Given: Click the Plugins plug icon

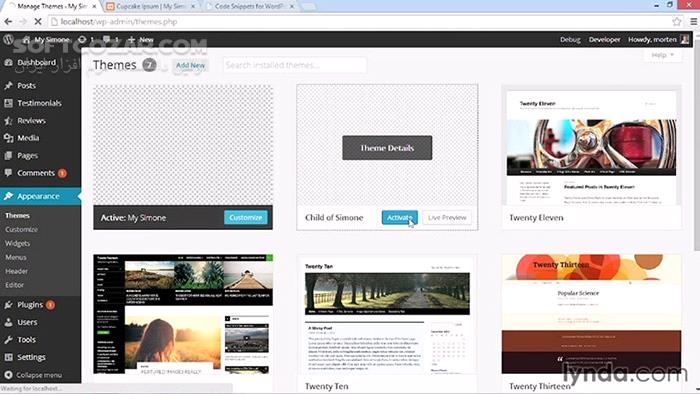Looking at the screenshot, I should (x=8, y=305).
